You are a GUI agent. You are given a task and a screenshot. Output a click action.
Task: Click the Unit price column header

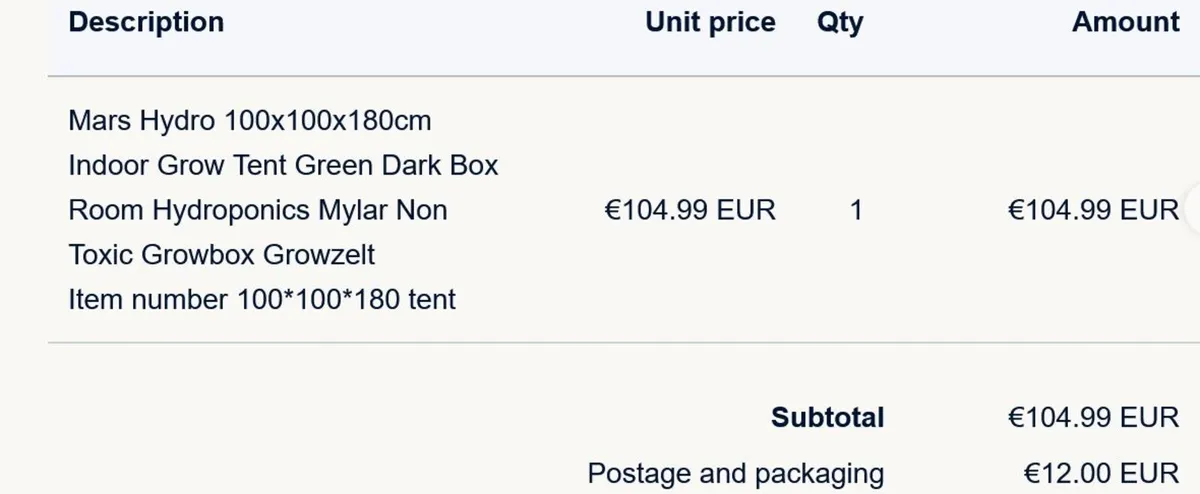coord(710,22)
